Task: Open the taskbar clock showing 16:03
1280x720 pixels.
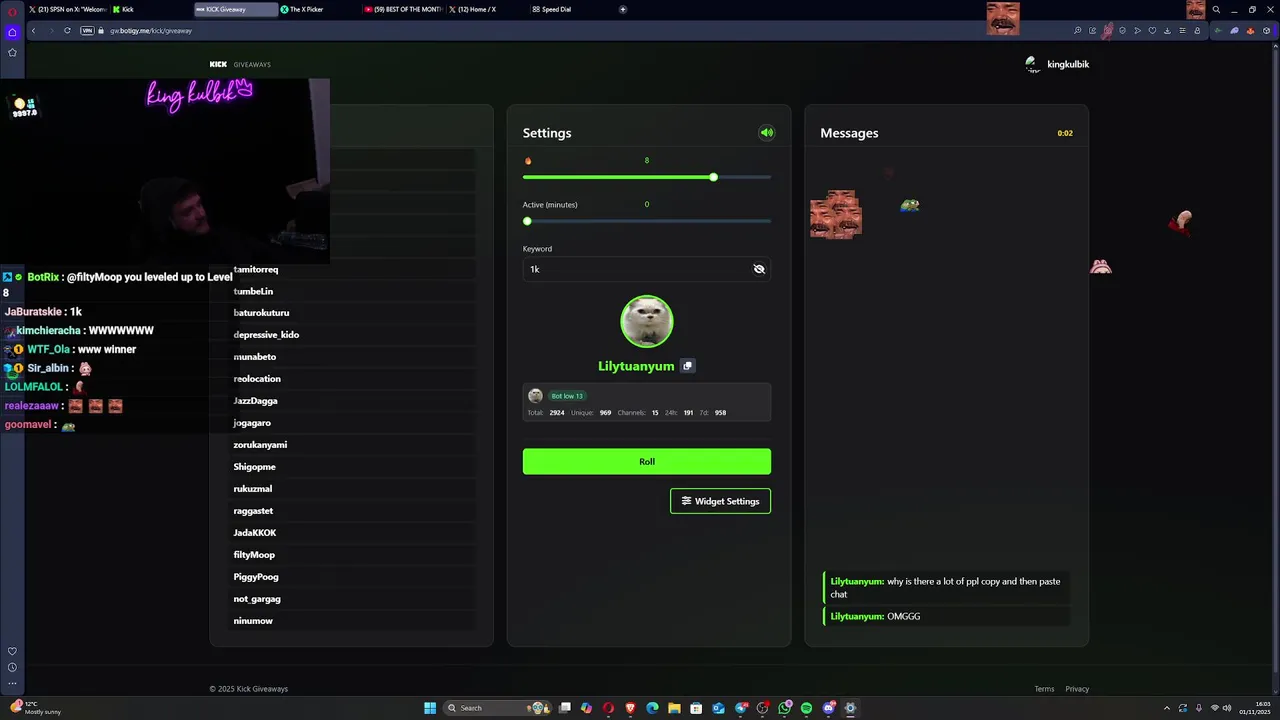Action: (x=1255, y=708)
